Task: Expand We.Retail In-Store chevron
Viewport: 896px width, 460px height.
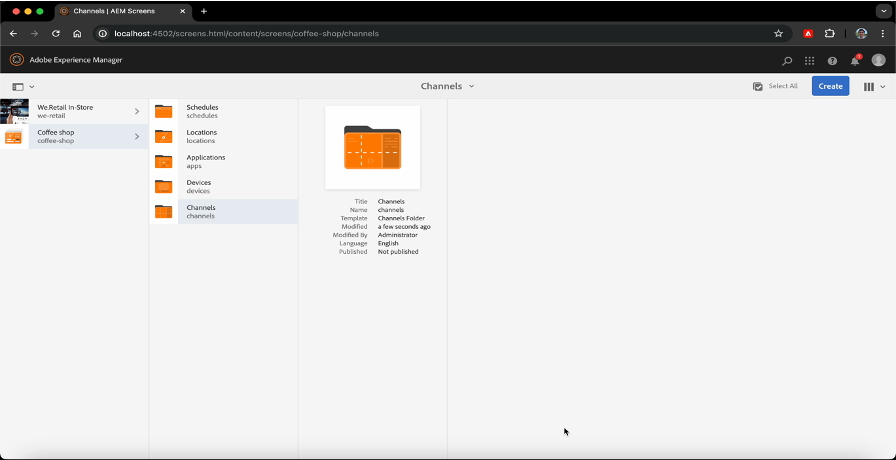Action: point(137,111)
